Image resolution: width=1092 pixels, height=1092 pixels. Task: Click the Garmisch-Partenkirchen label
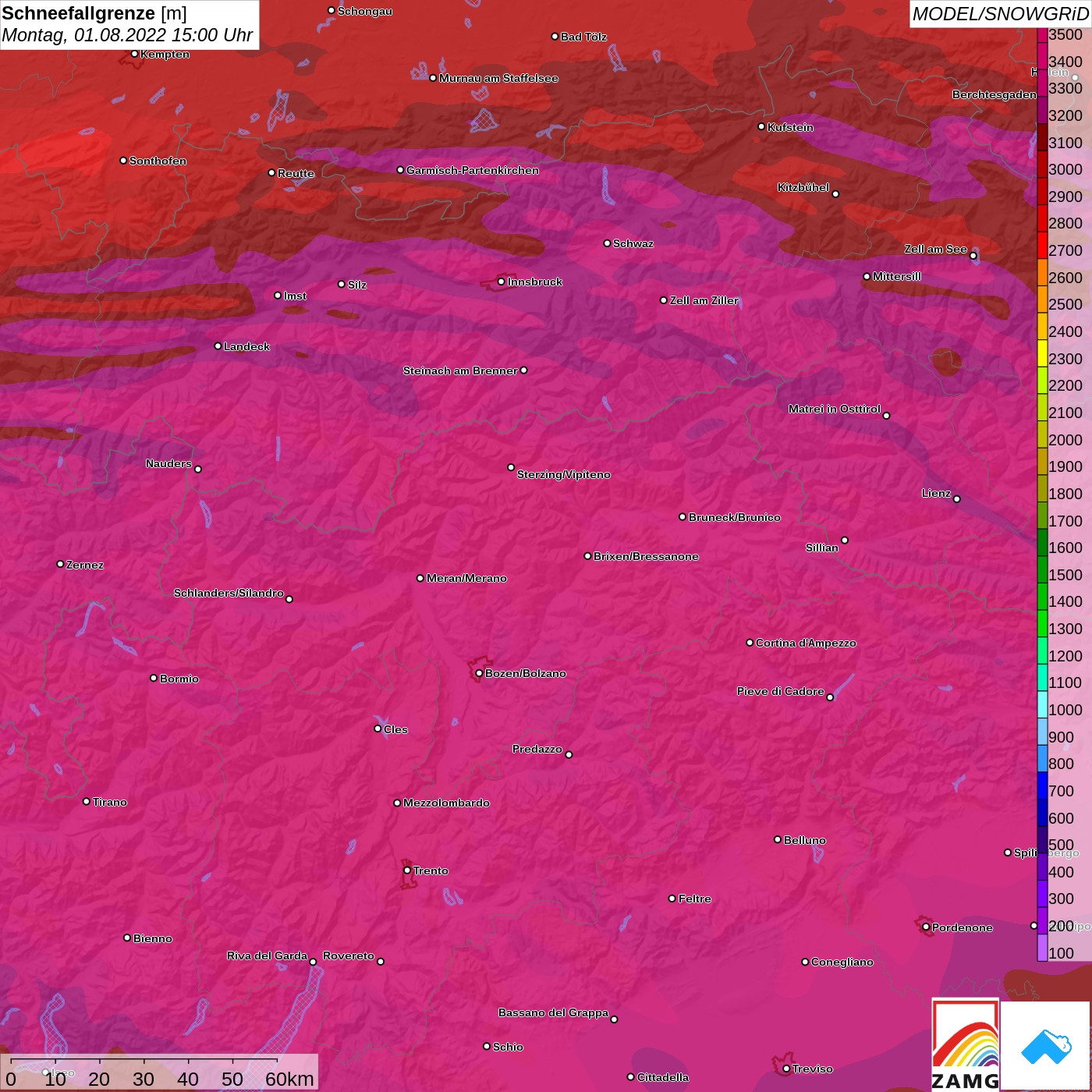[472, 170]
